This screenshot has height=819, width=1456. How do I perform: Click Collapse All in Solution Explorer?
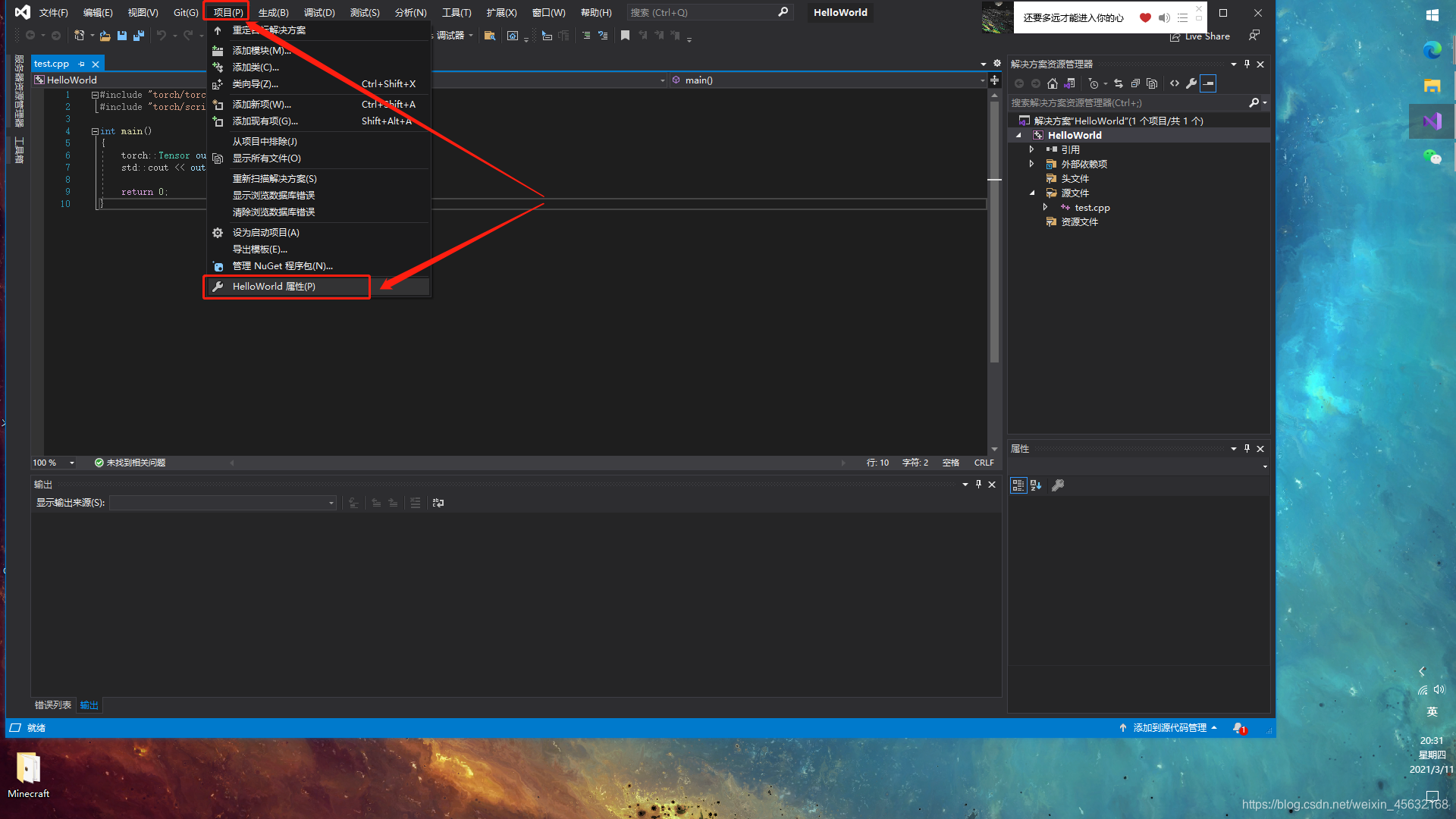(x=1135, y=83)
